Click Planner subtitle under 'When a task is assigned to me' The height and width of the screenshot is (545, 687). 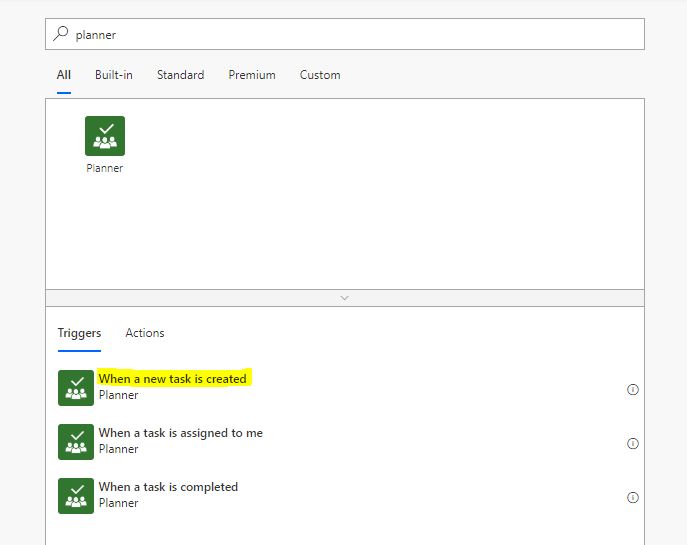click(118, 449)
